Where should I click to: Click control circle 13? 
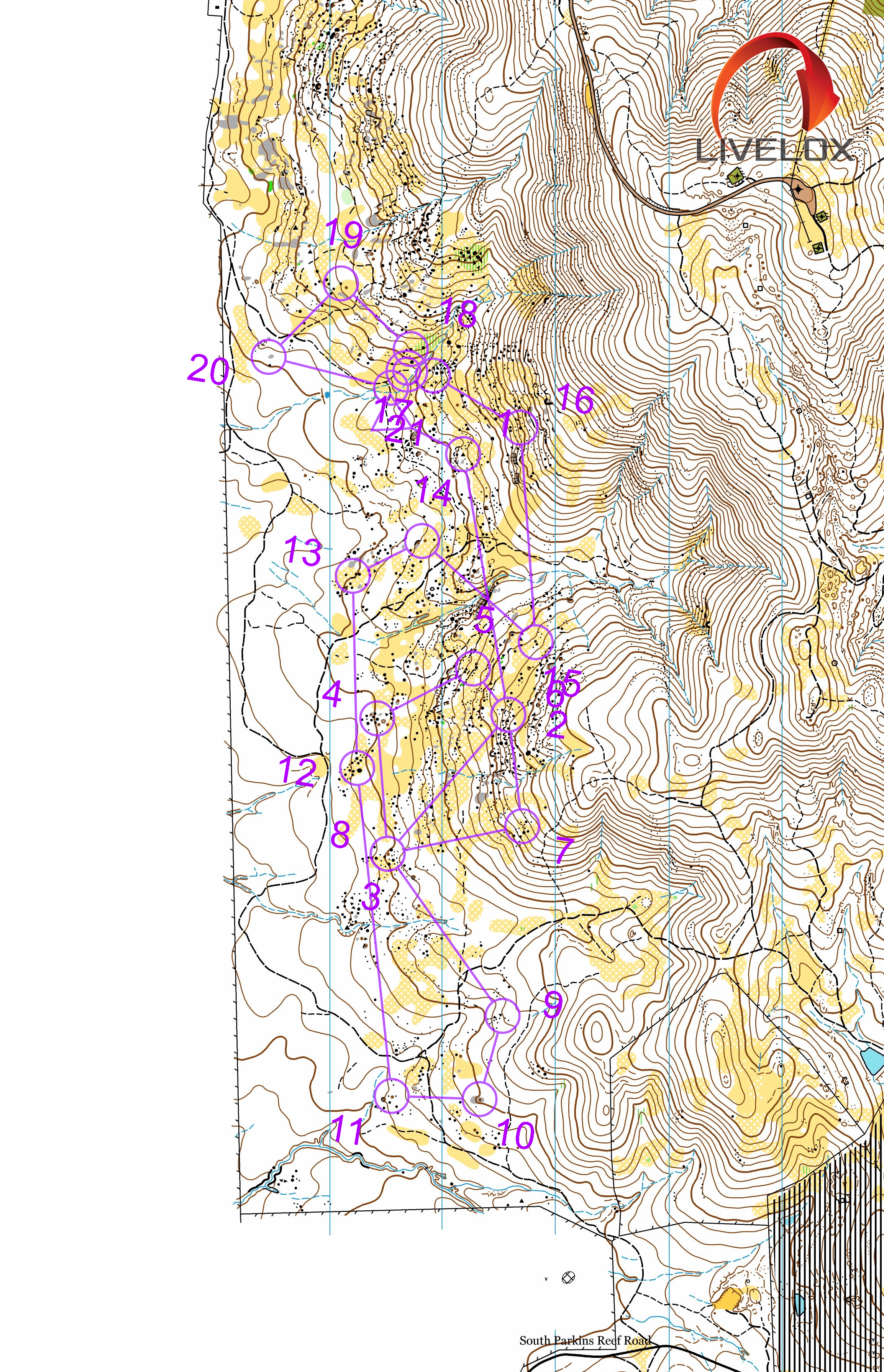pos(353,575)
